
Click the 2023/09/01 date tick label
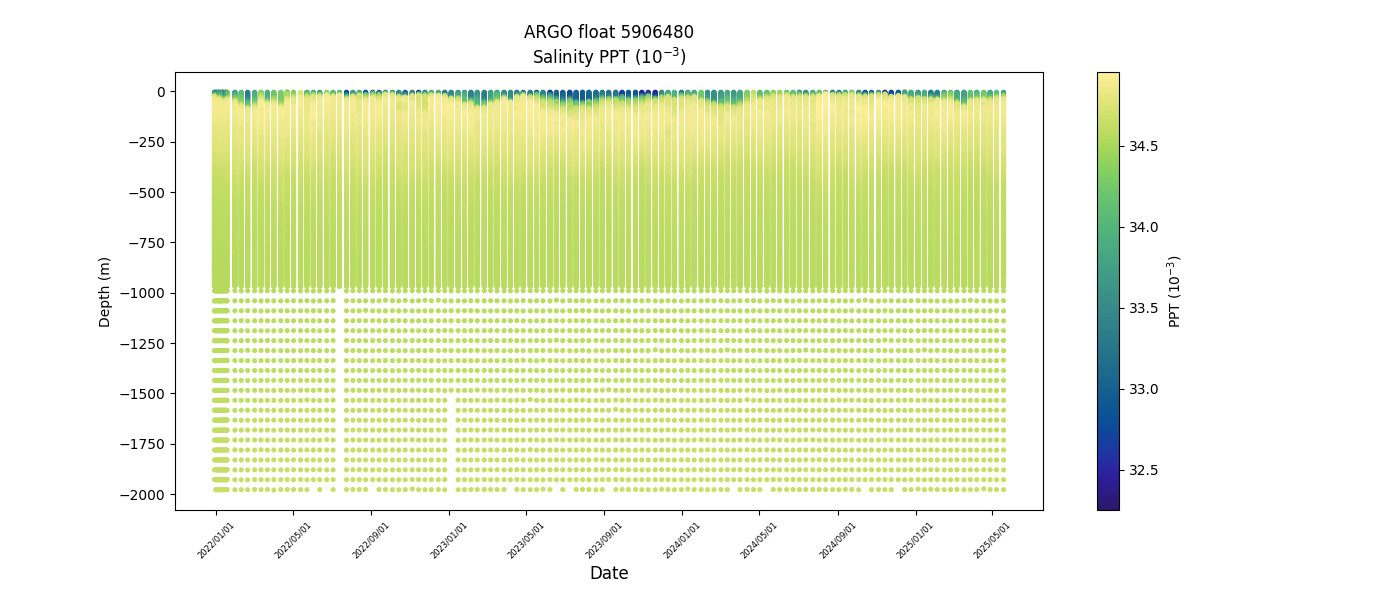point(604,540)
